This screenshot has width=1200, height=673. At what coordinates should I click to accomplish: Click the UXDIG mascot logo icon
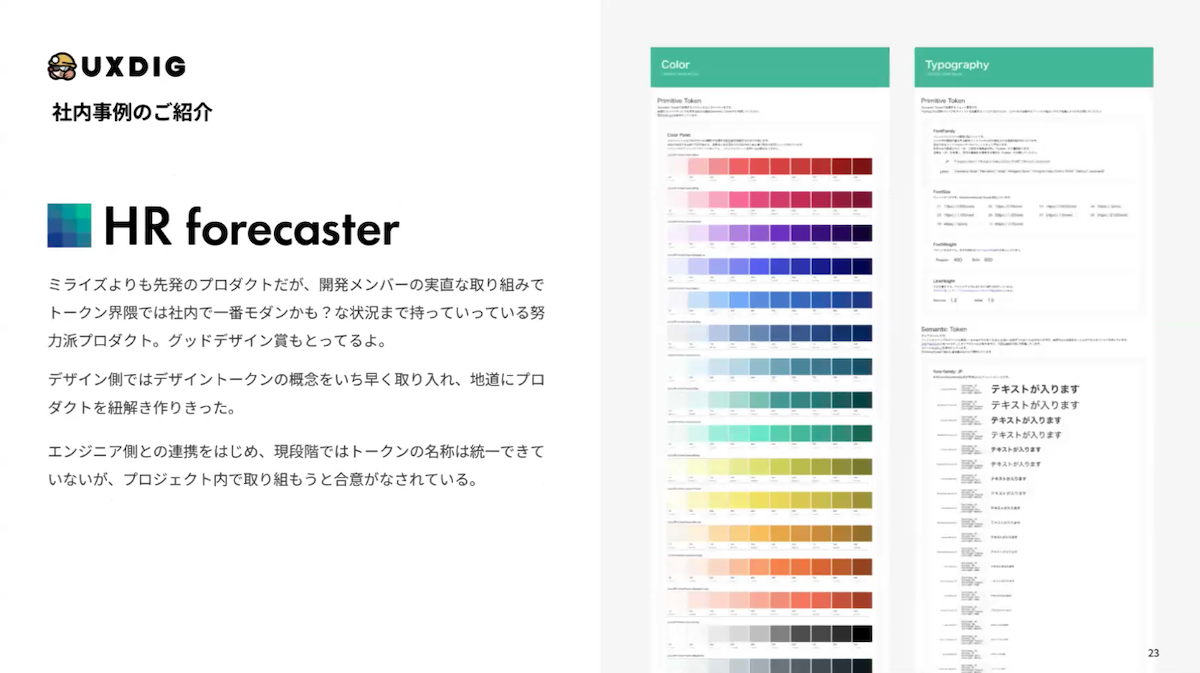click(60, 67)
